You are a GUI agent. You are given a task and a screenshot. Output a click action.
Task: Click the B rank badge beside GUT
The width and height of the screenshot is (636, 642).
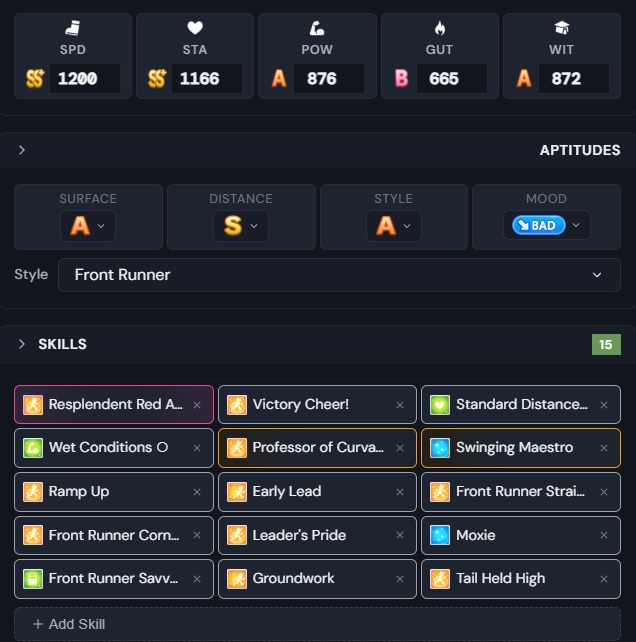tap(401, 78)
